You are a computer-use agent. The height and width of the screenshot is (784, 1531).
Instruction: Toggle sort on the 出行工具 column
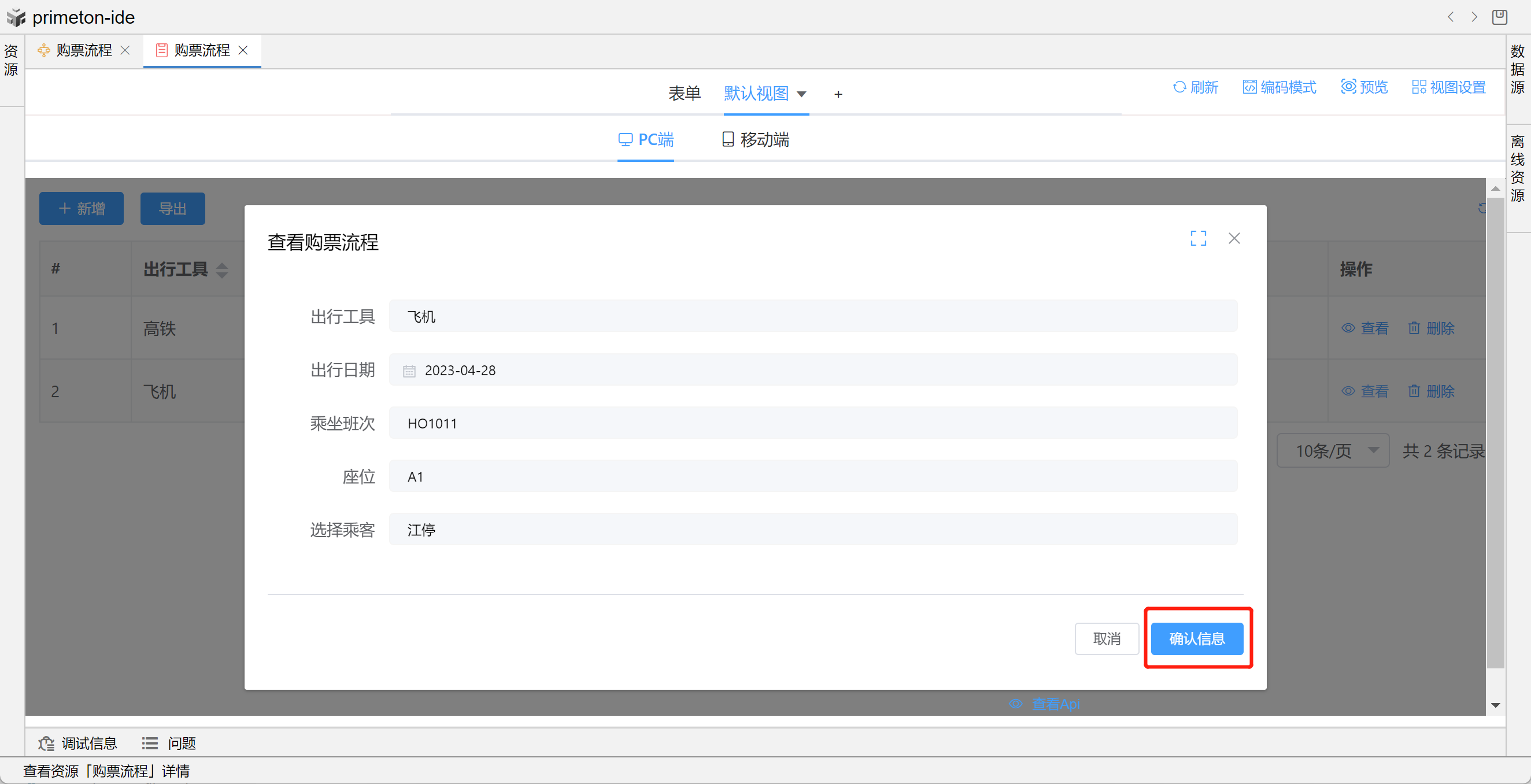(221, 270)
